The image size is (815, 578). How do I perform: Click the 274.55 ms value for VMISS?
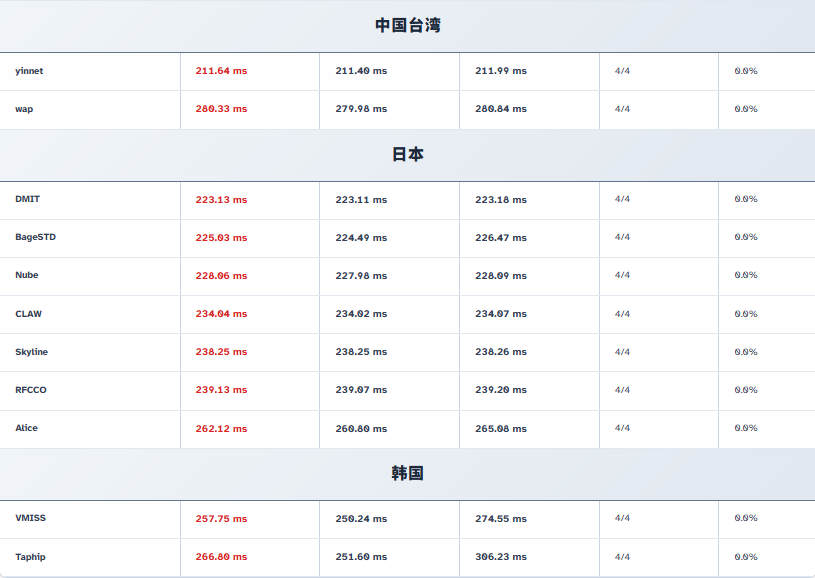(x=501, y=519)
